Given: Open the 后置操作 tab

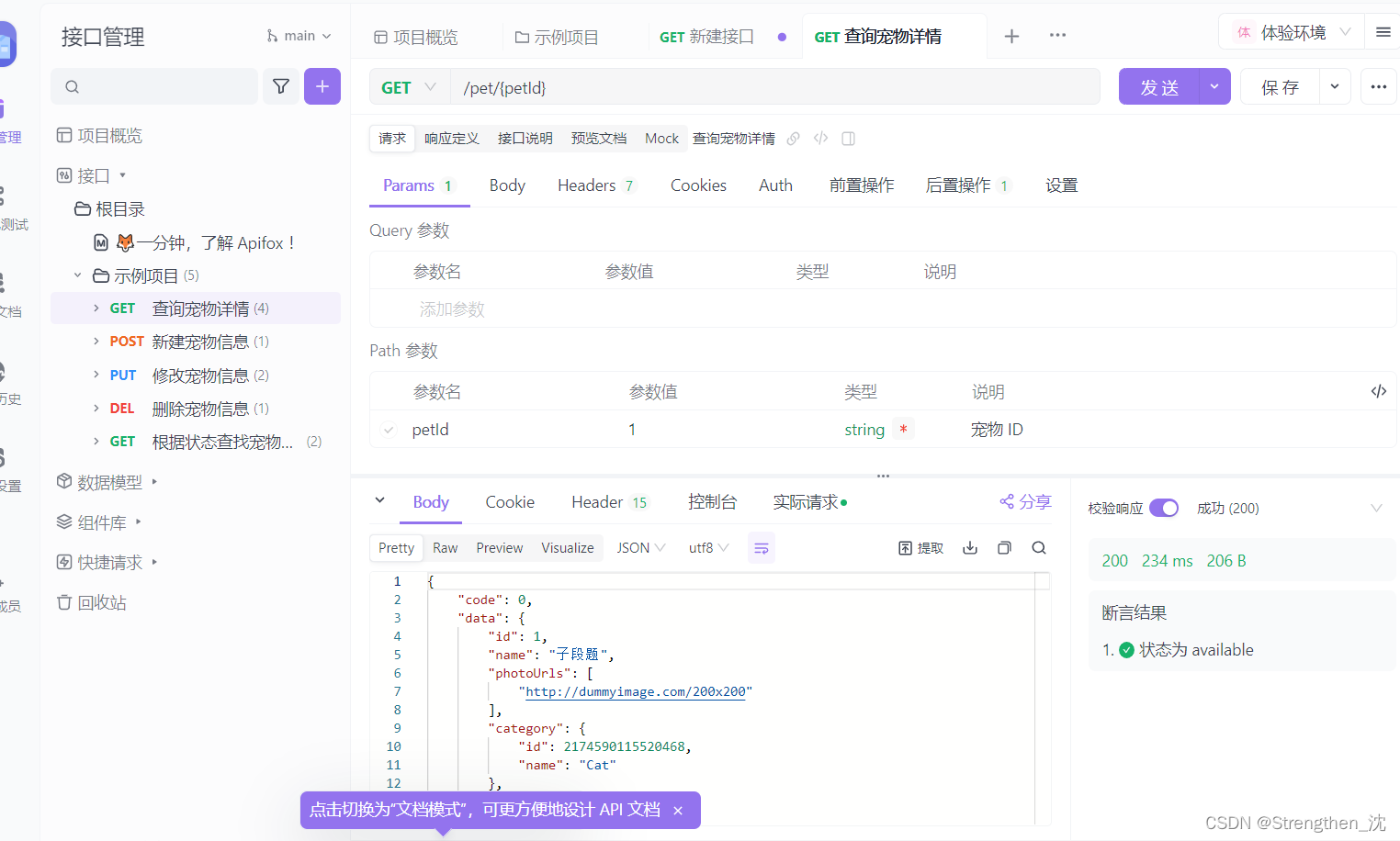Looking at the screenshot, I should point(968,185).
